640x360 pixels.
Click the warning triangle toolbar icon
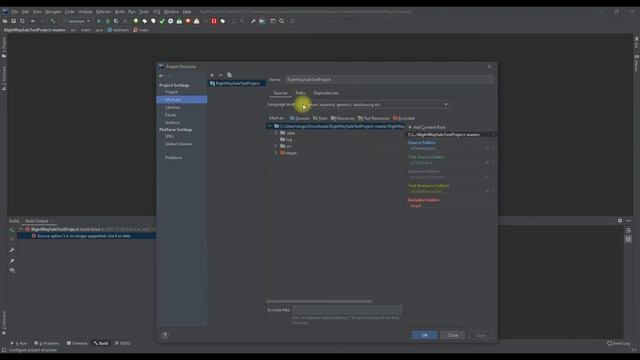(197, 21)
